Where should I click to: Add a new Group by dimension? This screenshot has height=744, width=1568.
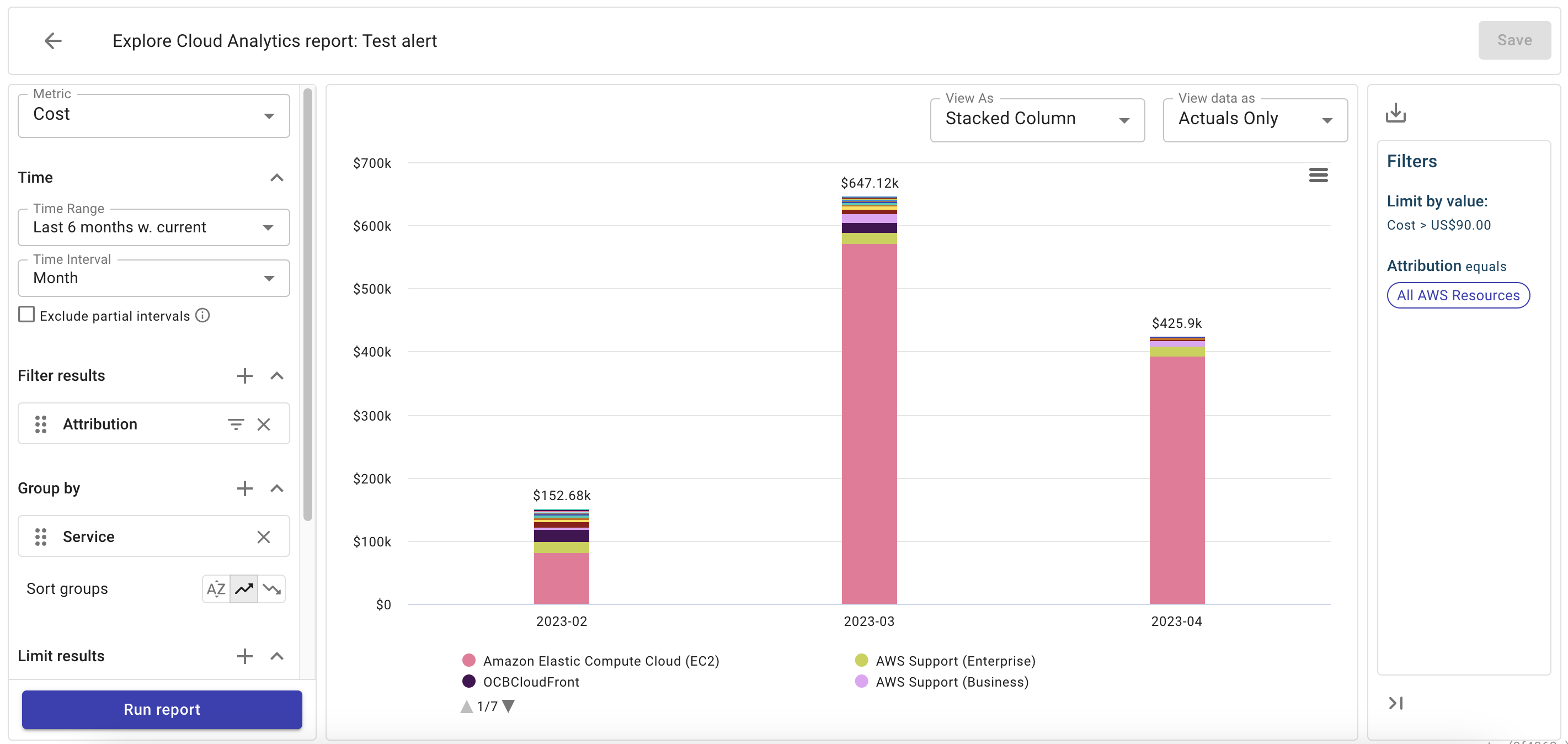pos(244,488)
